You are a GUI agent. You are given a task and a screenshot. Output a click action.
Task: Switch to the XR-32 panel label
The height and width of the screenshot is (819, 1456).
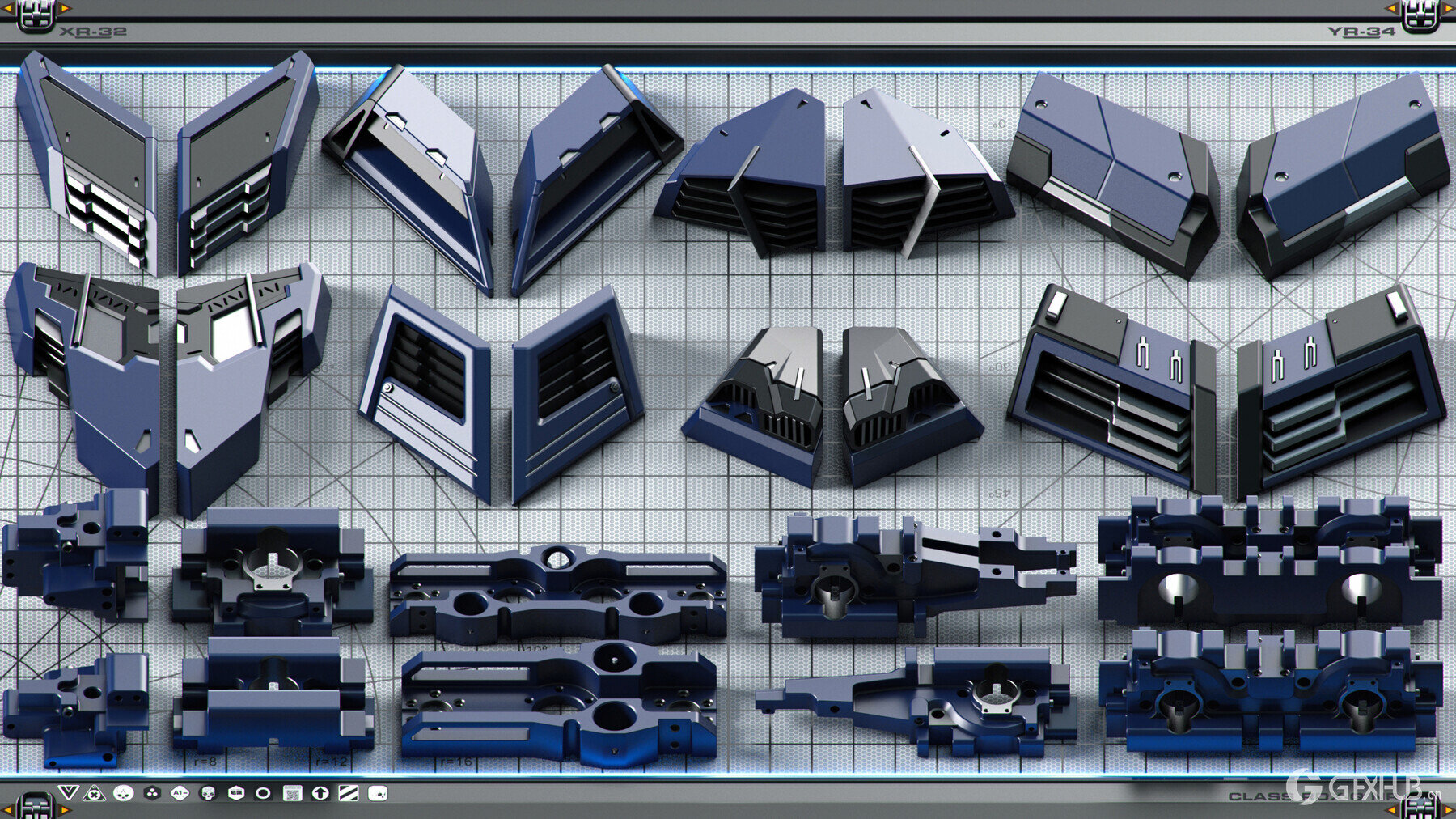(x=95, y=32)
